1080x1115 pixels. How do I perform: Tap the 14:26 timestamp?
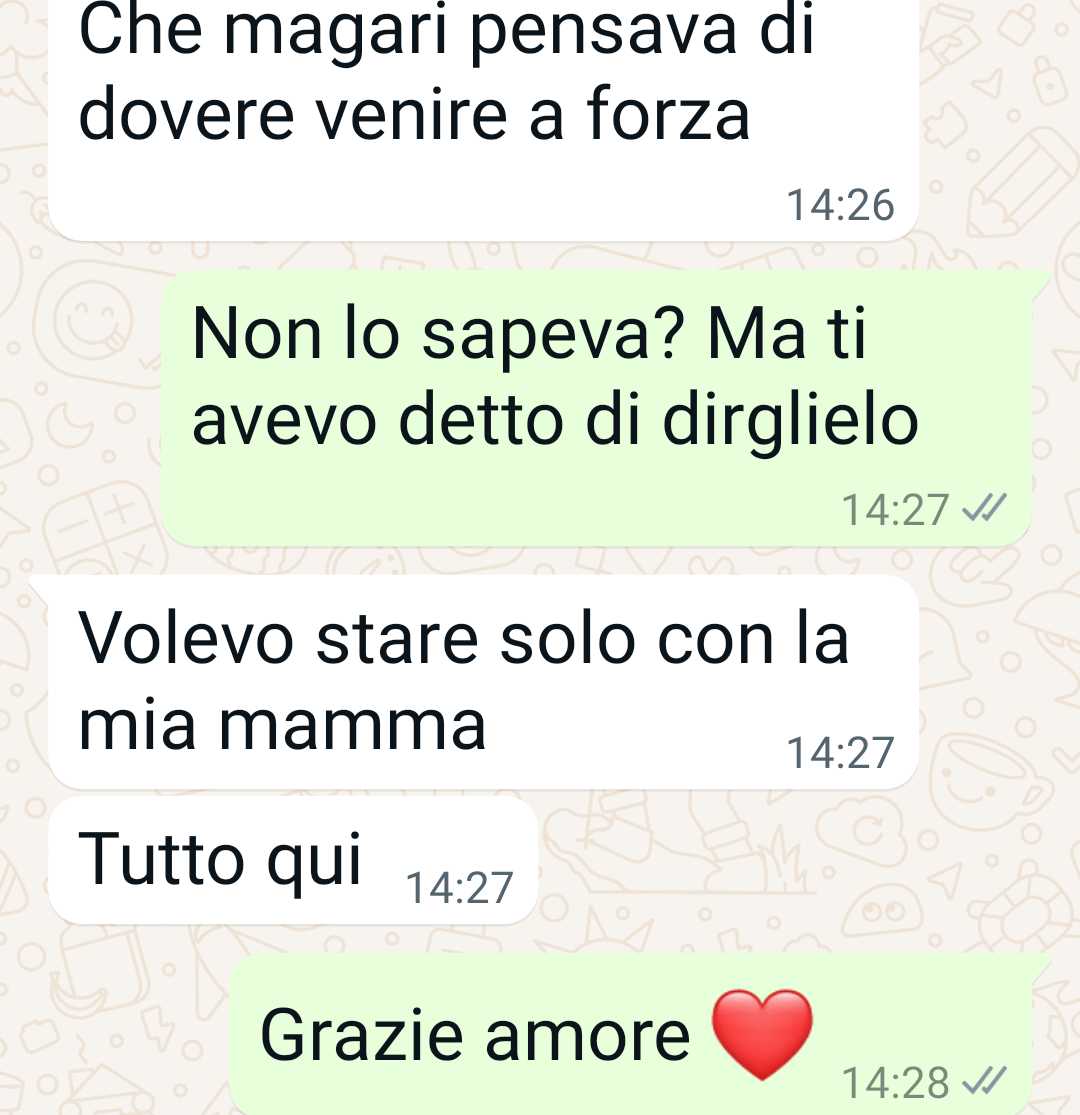(x=840, y=206)
